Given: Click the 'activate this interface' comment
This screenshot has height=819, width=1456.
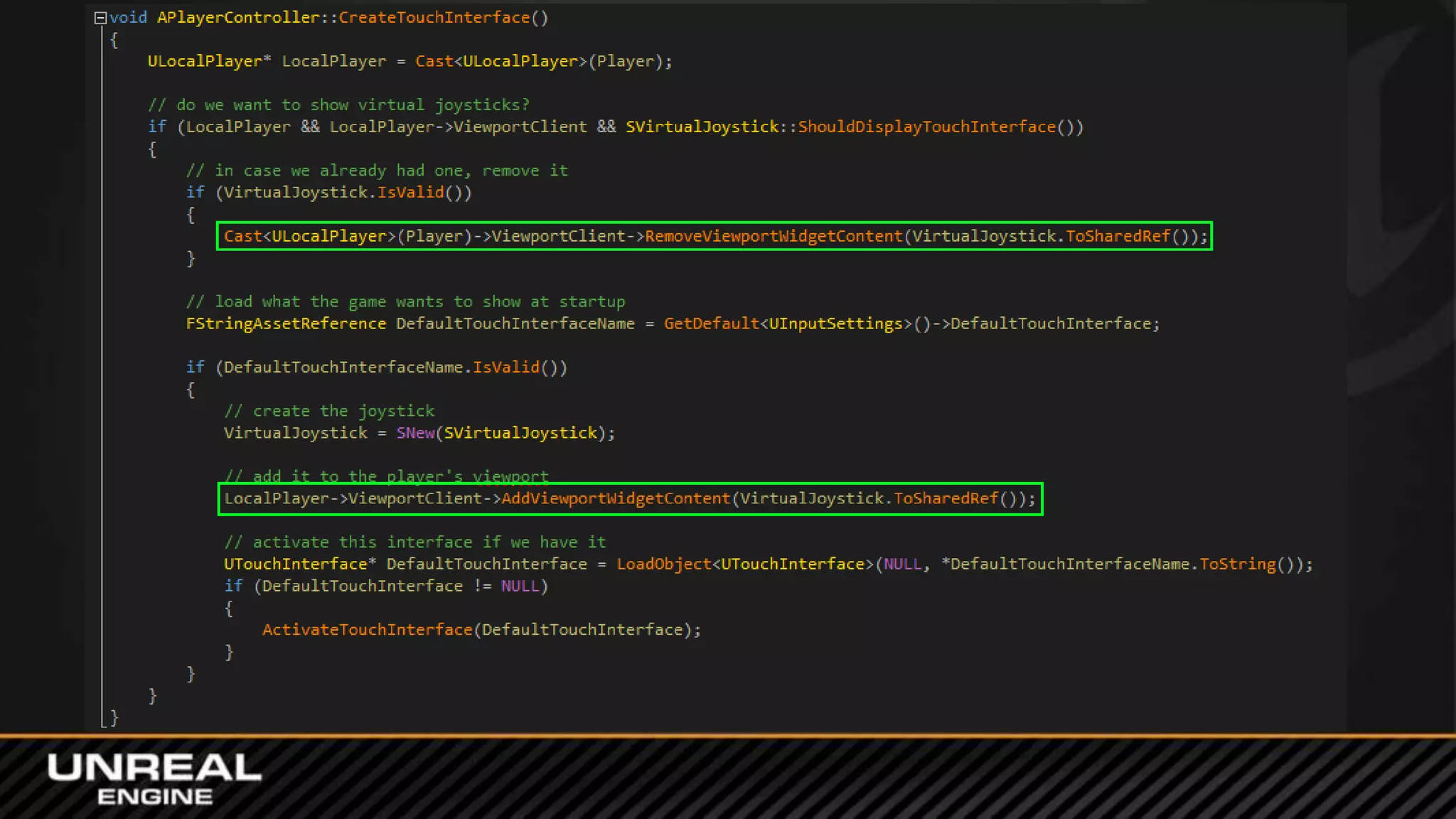Looking at the screenshot, I should (x=415, y=542).
